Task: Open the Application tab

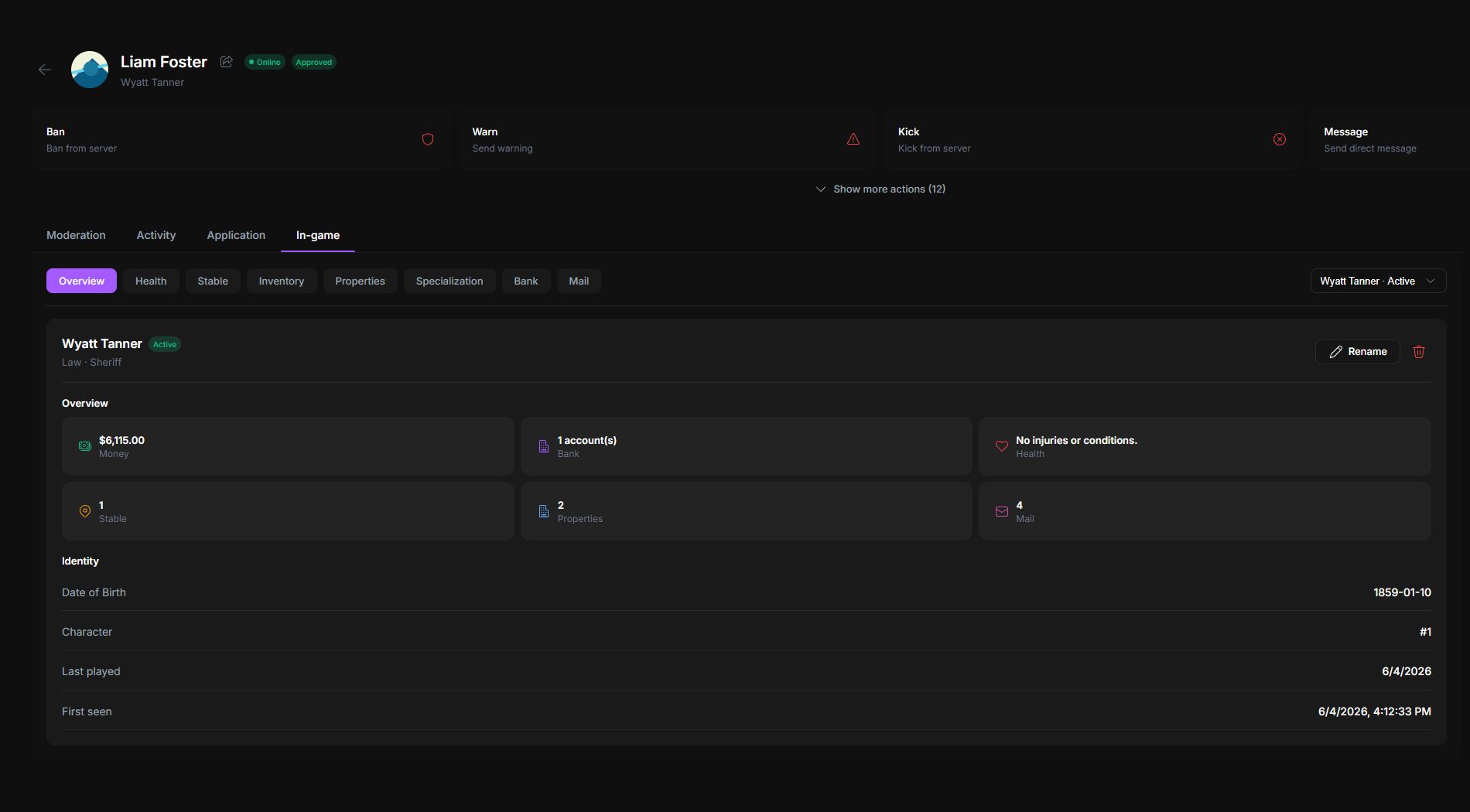Action: coord(236,235)
